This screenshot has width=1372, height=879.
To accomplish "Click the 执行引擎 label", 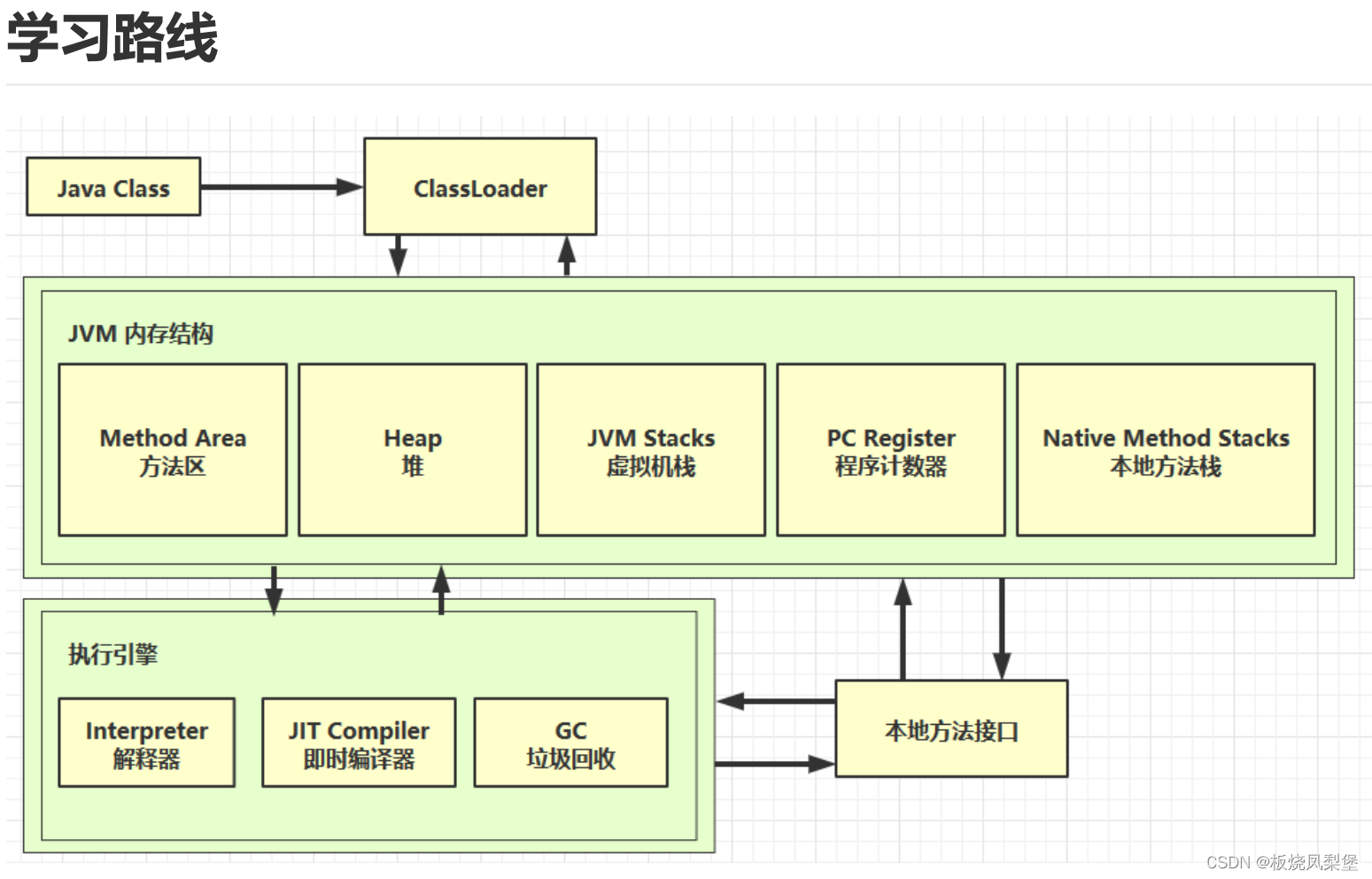I will pyautogui.click(x=113, y=655).
